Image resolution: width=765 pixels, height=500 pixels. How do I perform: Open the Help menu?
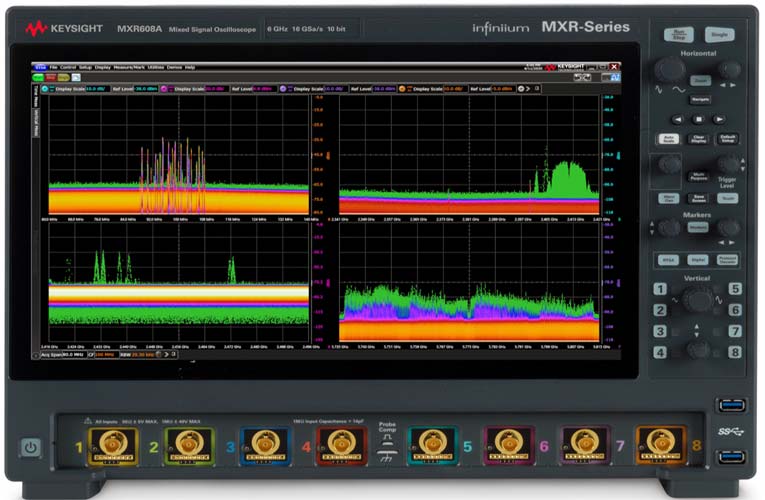point(190,67)
